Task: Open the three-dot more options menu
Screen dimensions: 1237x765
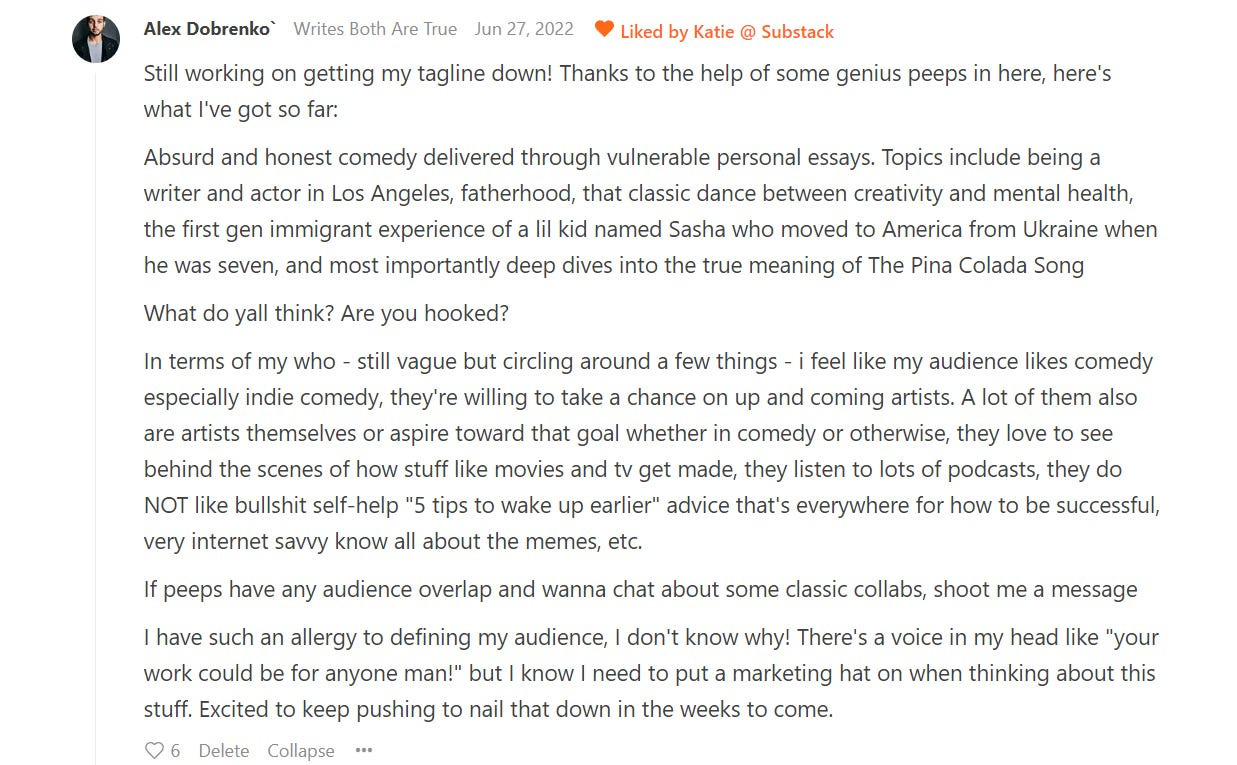Action: click(x=364, y=750)
